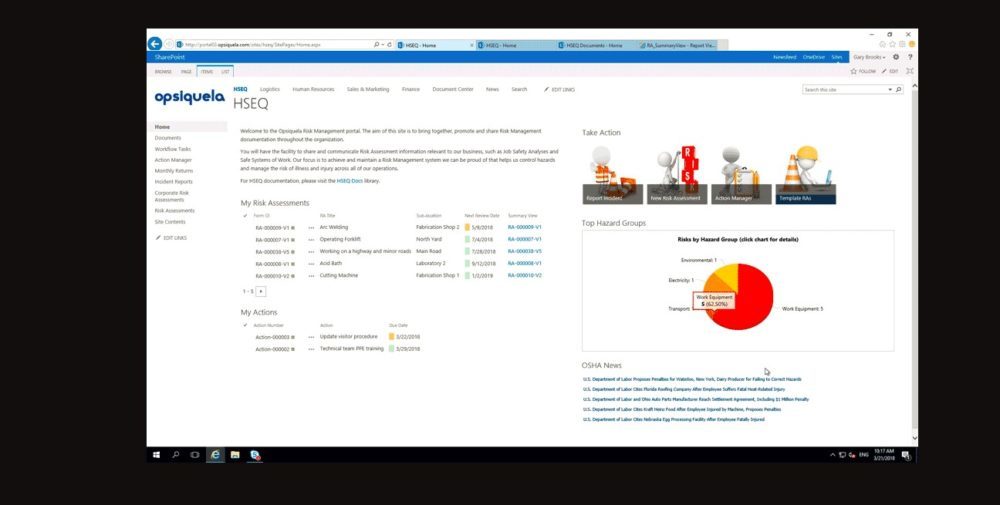Toggle select-all checkmark in My Actions

245,325
